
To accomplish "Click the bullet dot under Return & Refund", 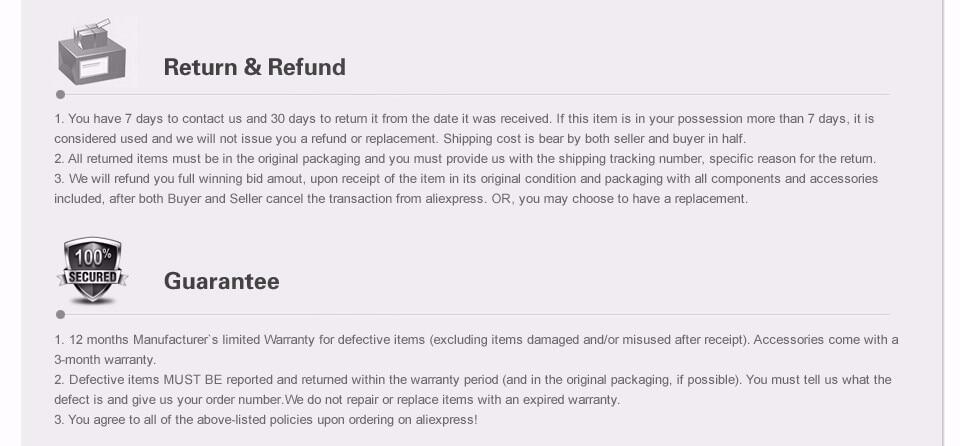I will [x=60, y=94].
